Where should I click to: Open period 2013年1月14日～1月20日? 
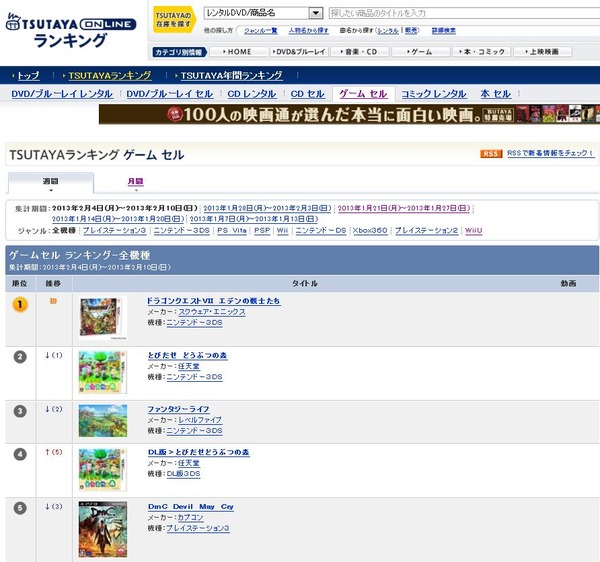click(118, 219)
